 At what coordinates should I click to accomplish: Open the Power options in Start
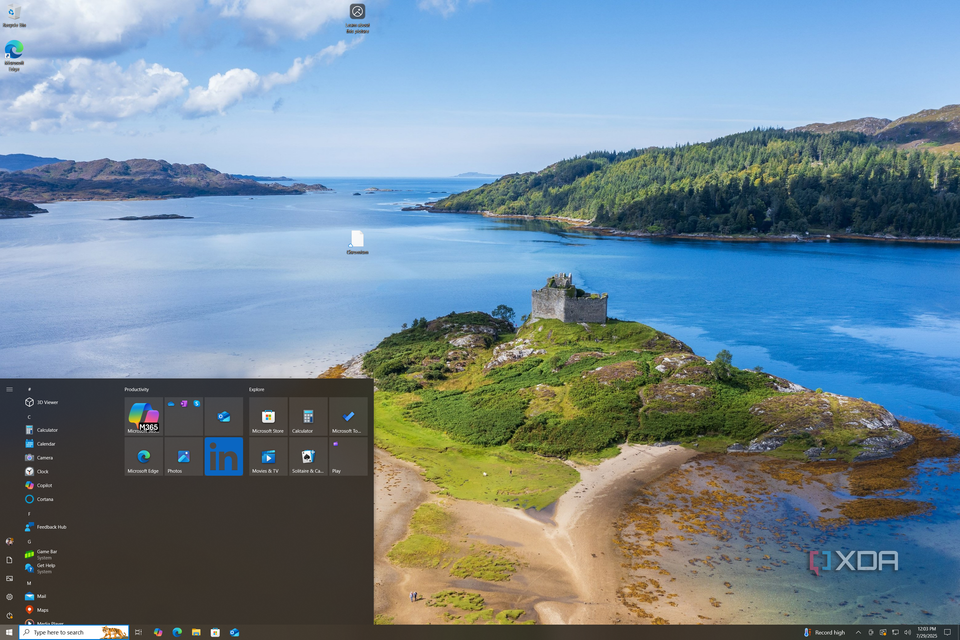click(x=9, y=616)
